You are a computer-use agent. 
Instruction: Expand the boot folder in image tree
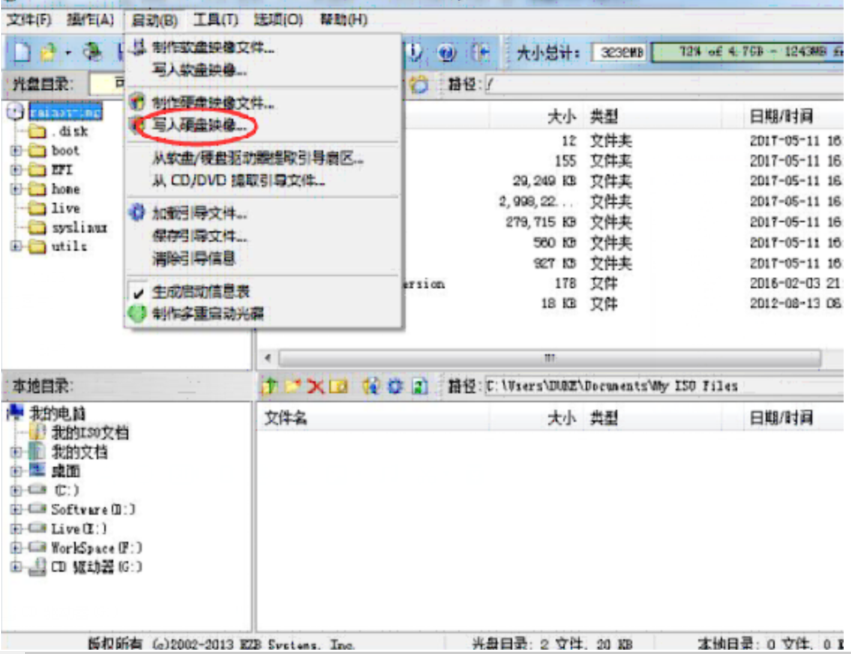pyautogui.click(x=16, y=151)
